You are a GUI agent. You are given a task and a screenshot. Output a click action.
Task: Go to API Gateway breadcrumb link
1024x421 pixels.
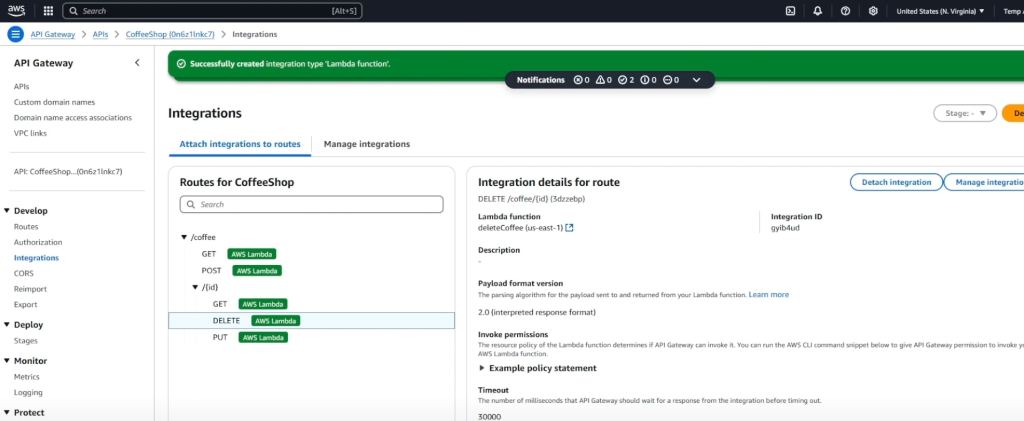(53, 34)
